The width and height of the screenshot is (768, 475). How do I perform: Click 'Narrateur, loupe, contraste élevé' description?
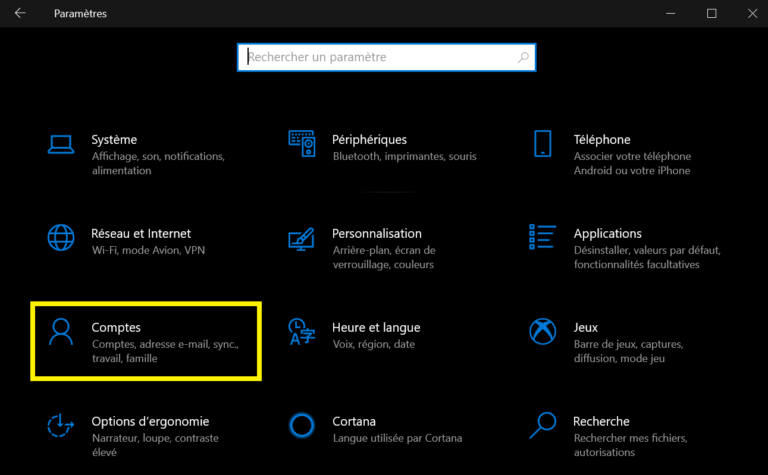point(155,446)
